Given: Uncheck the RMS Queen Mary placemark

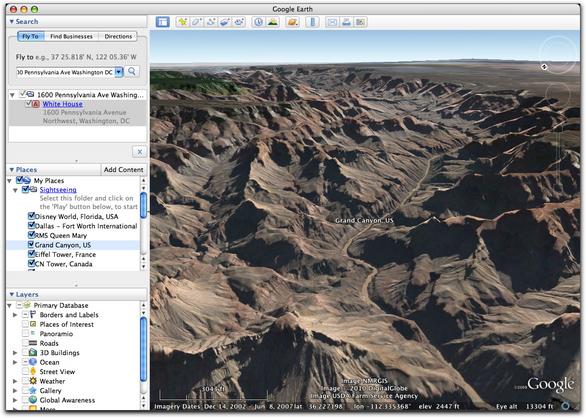Looking at the screenshot, I should (31, 235).
